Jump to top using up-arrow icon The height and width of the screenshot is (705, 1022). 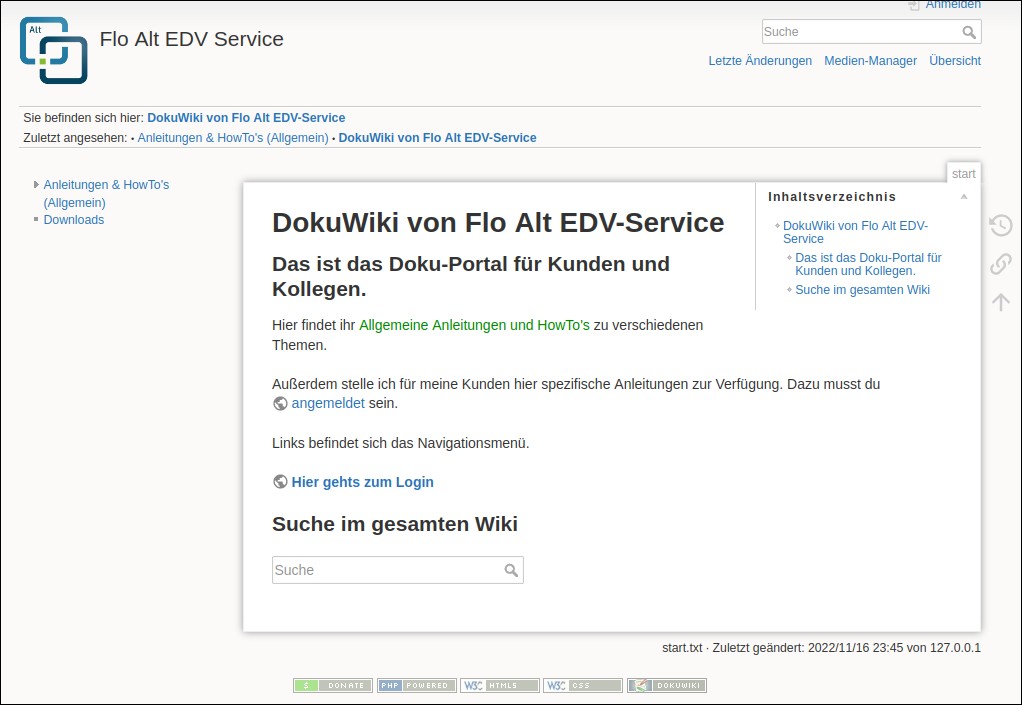coord(1000,302)
